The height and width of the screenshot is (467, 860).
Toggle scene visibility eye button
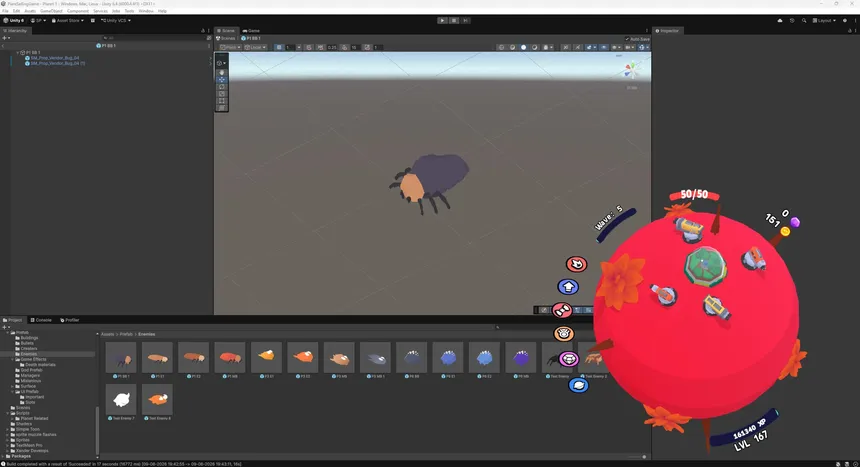pos(604,47)
